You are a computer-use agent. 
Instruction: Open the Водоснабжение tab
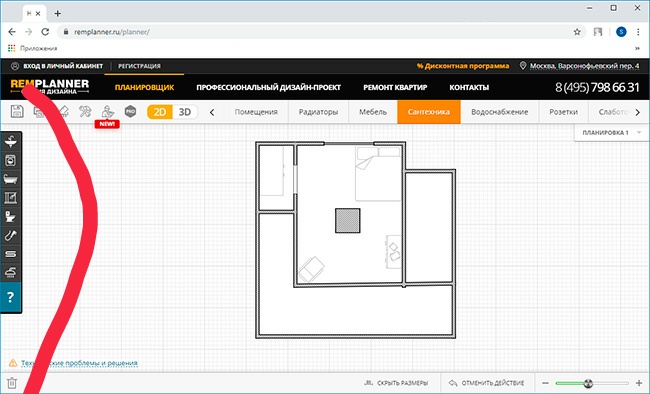pyautogui.click(x=500, y=112)
